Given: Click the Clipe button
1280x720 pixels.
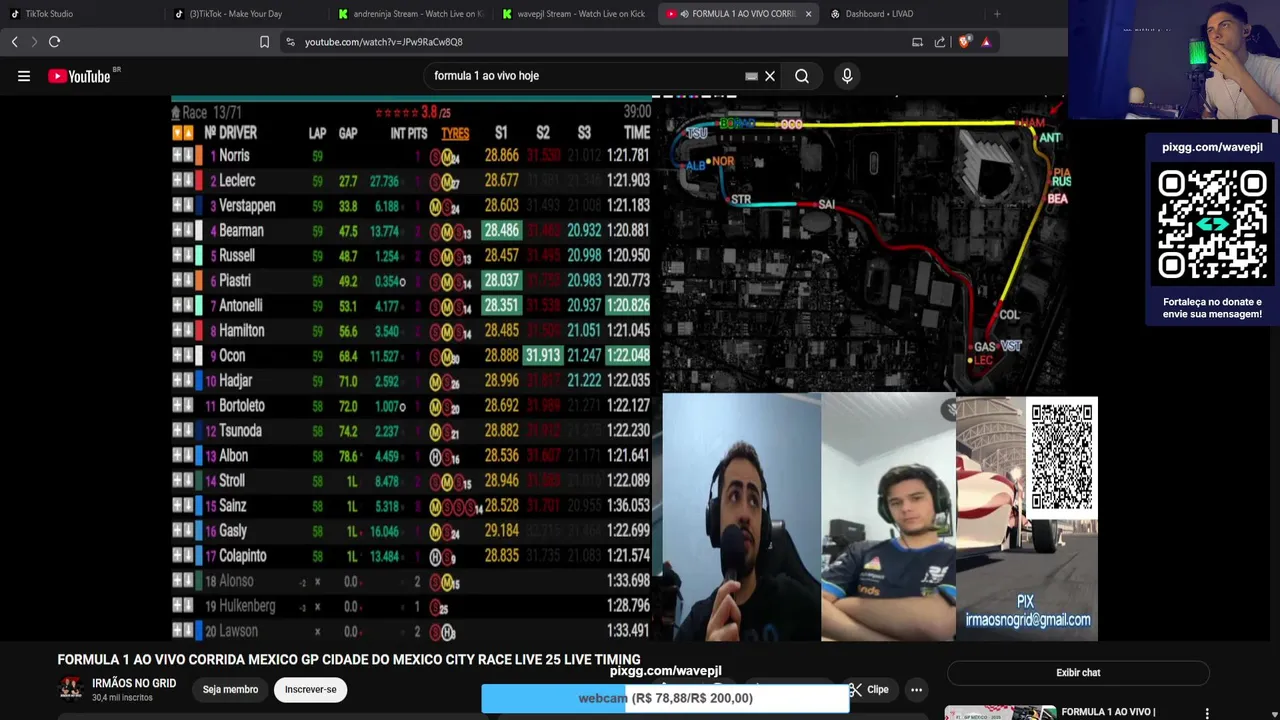Looking at the screenshot, I should point(868,690).
